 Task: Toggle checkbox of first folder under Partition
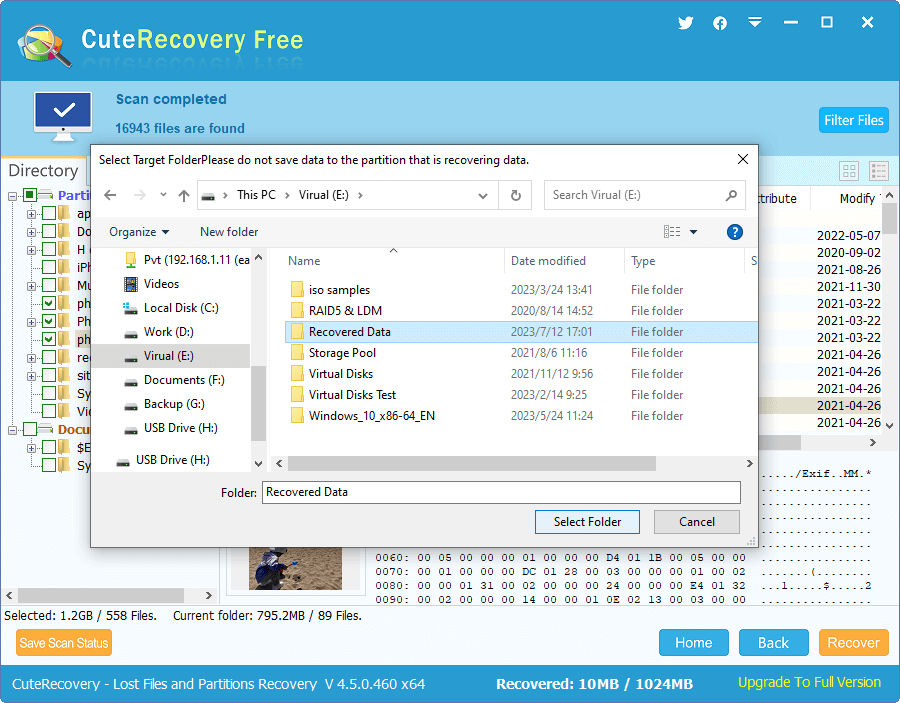[48, 213]
